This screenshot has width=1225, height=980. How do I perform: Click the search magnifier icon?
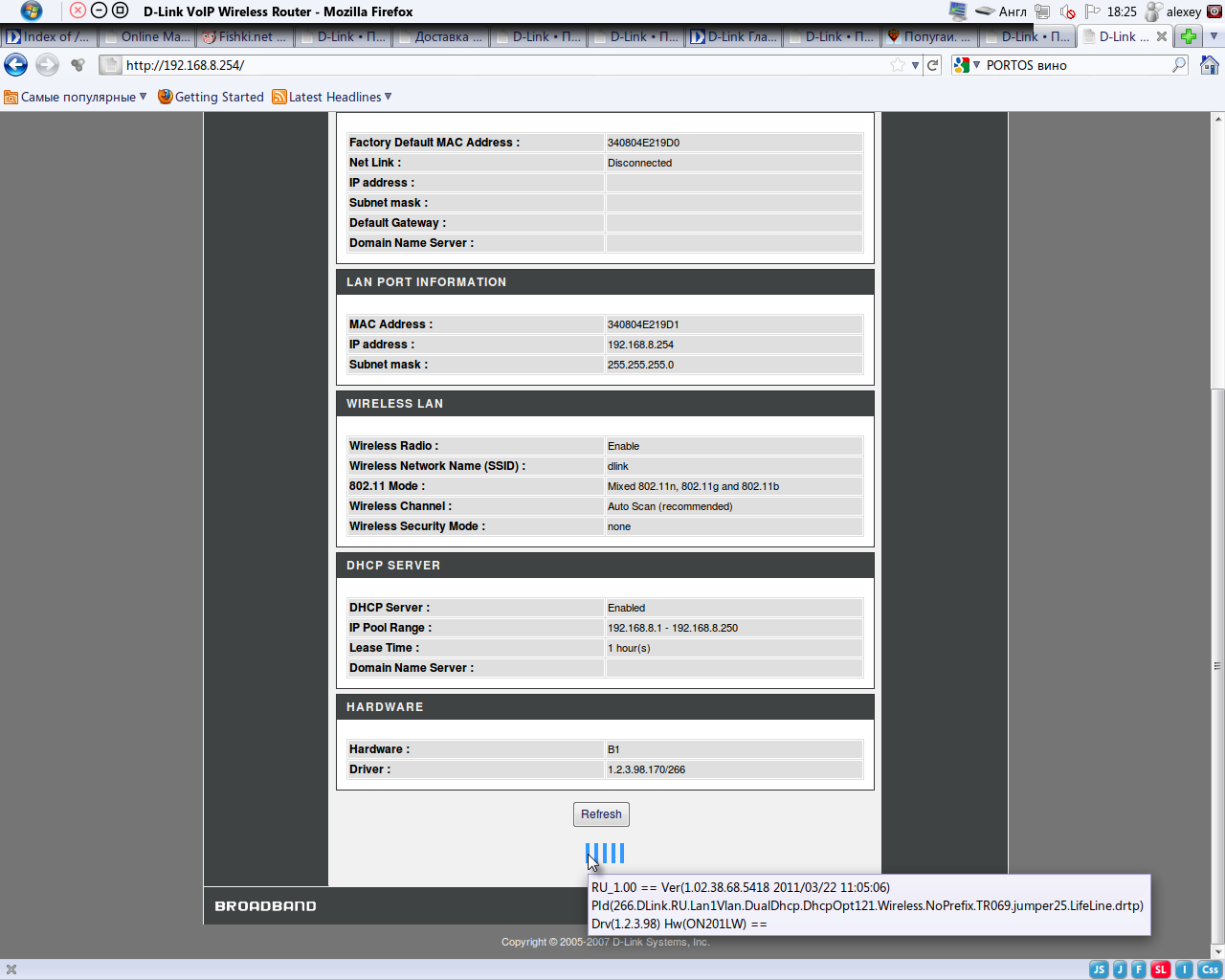pos(1179,65)
